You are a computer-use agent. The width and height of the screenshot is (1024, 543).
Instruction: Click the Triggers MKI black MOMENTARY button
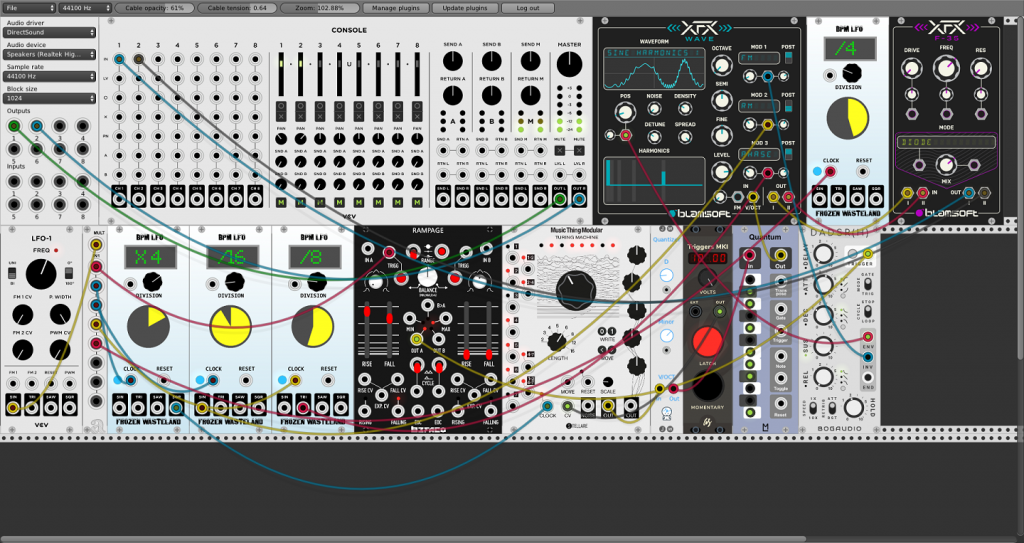[707, 386]
